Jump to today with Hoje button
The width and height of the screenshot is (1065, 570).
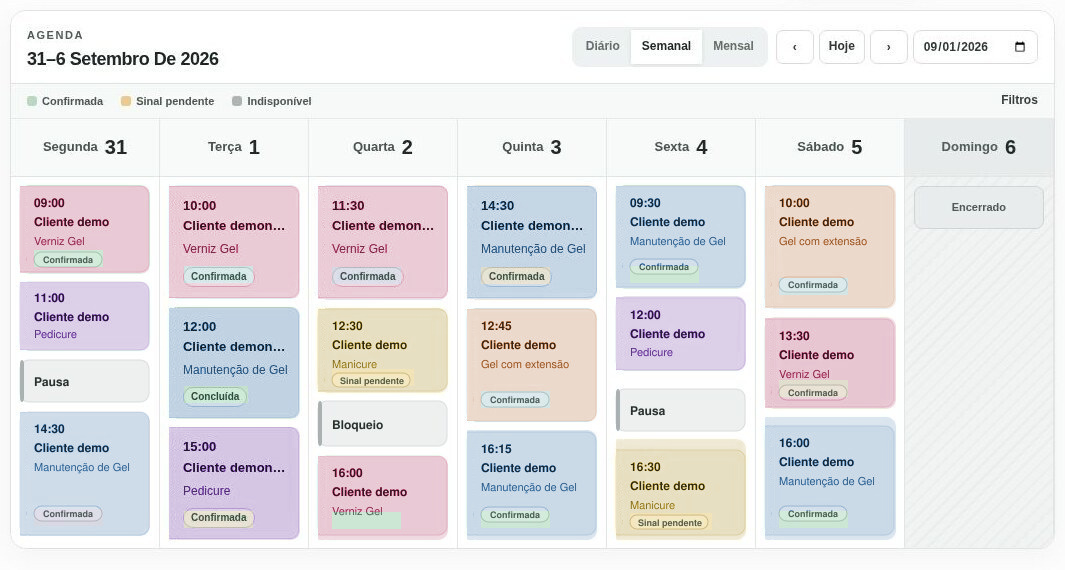point(842,47)
